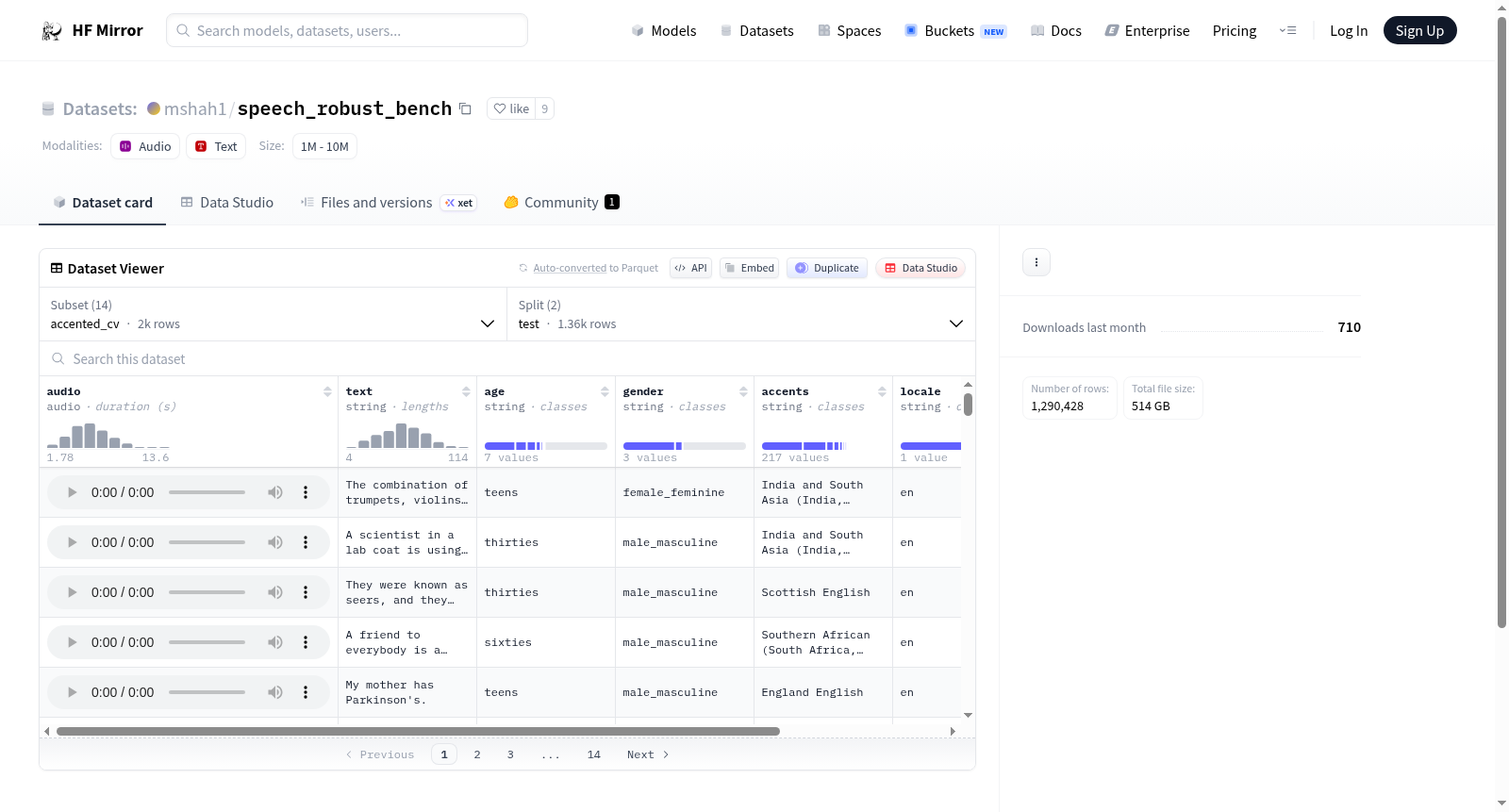
Task: Open the Files and versions tab
Action: pos(389,202)
